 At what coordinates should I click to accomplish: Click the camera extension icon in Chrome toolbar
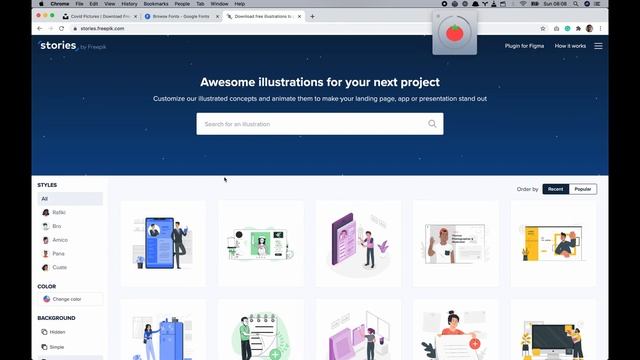tap(556, 29)
